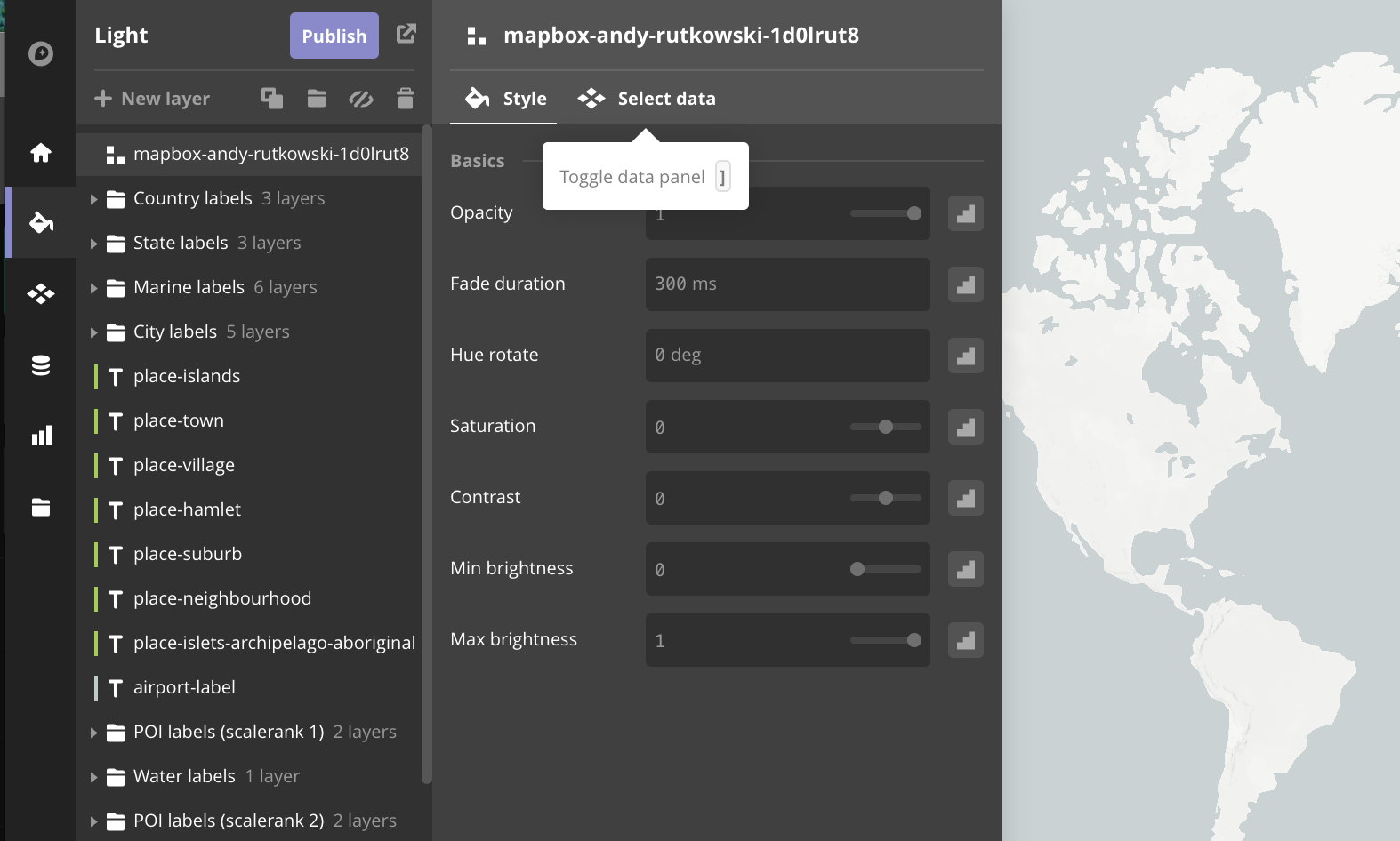Screen dimensions: 1400x841
Task: Open Tilesets icon in left sidebar
Action: click(41, 293)
